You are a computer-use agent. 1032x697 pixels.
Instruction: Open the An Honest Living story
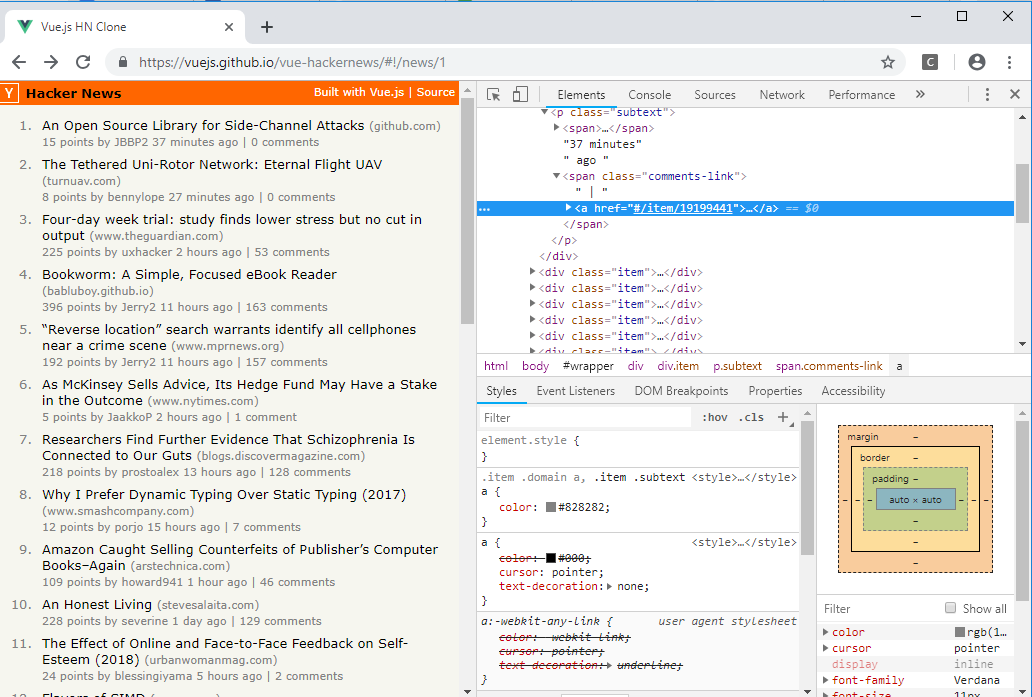(x=97, y=604)
